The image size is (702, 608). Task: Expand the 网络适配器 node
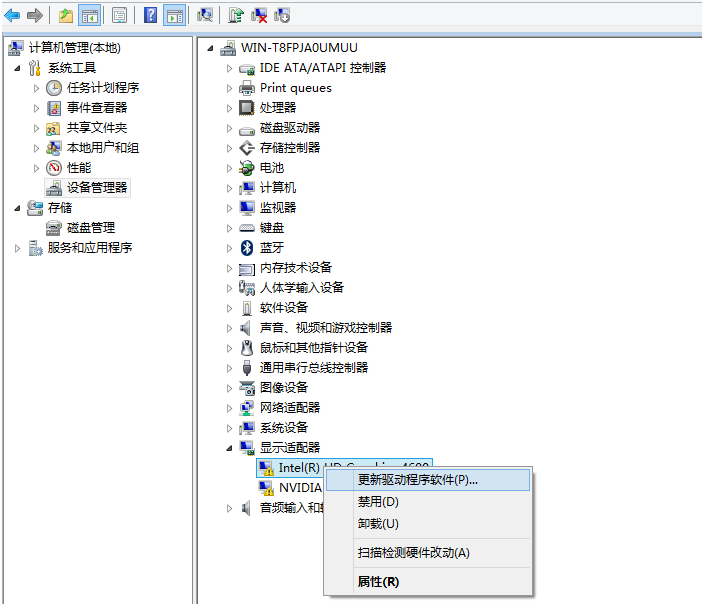click(229, 408)
